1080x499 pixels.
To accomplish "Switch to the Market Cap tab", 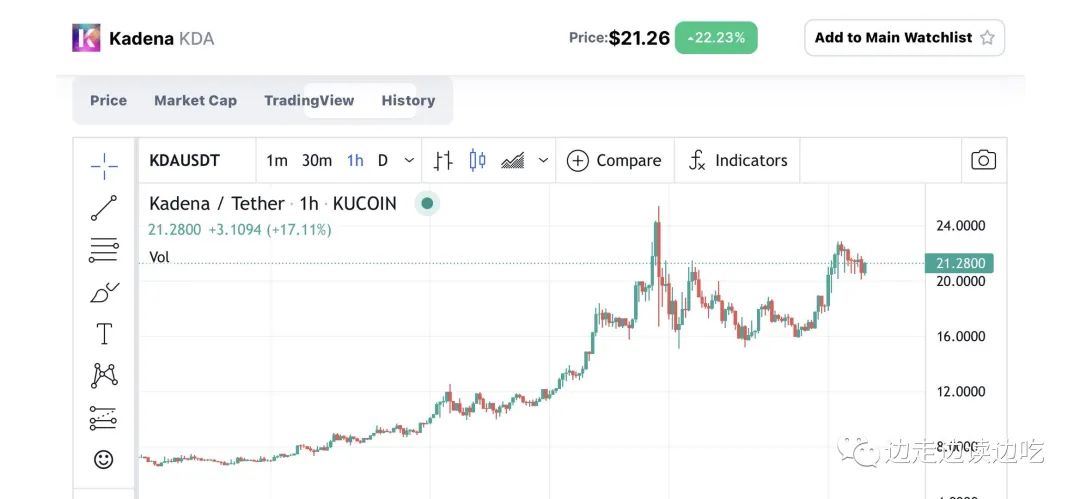I will point(195,100).
